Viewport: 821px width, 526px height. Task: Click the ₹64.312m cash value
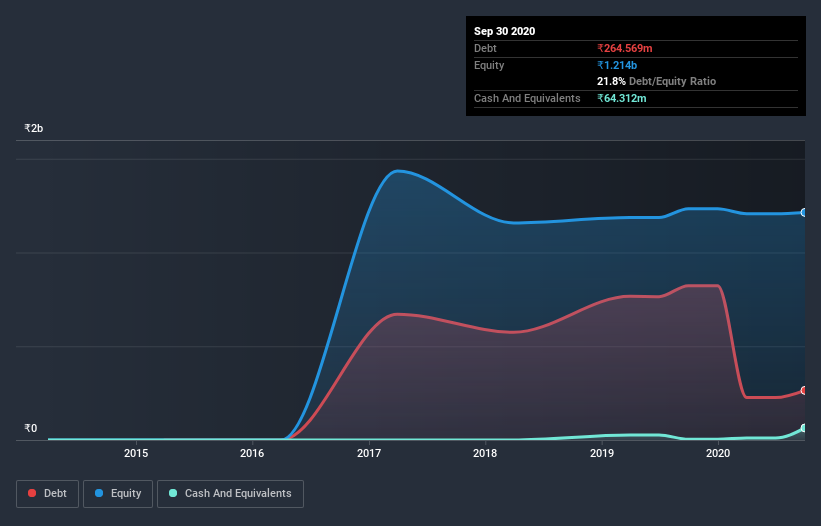click(x=622, y=98)
